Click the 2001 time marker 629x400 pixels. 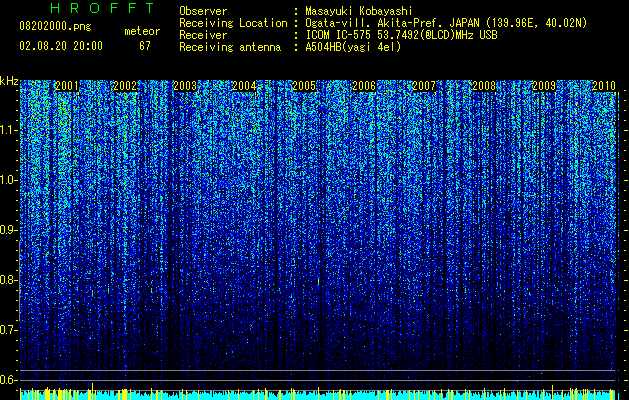point(67,85)
